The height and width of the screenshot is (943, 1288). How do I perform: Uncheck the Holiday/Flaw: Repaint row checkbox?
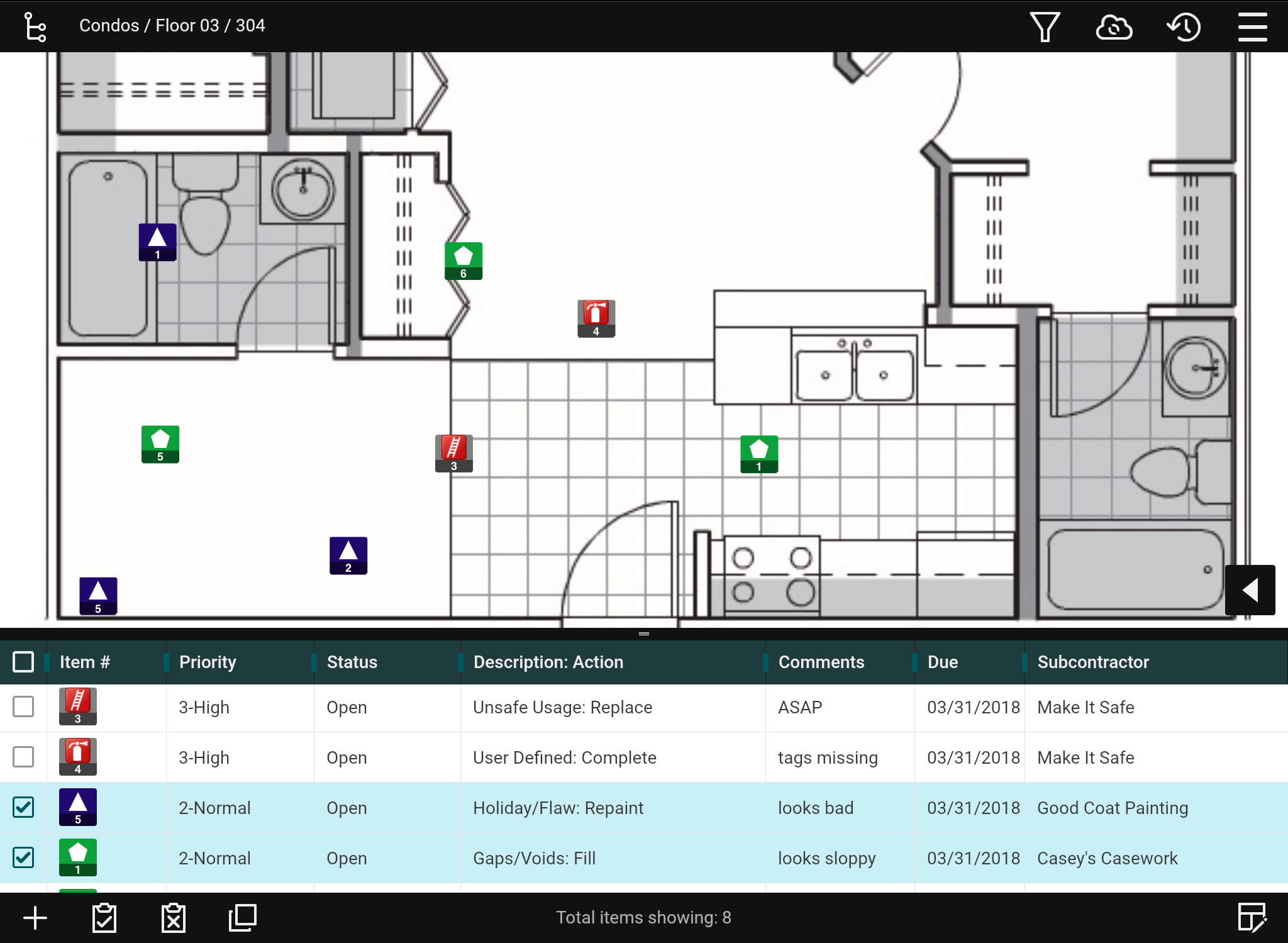point(23,807)
